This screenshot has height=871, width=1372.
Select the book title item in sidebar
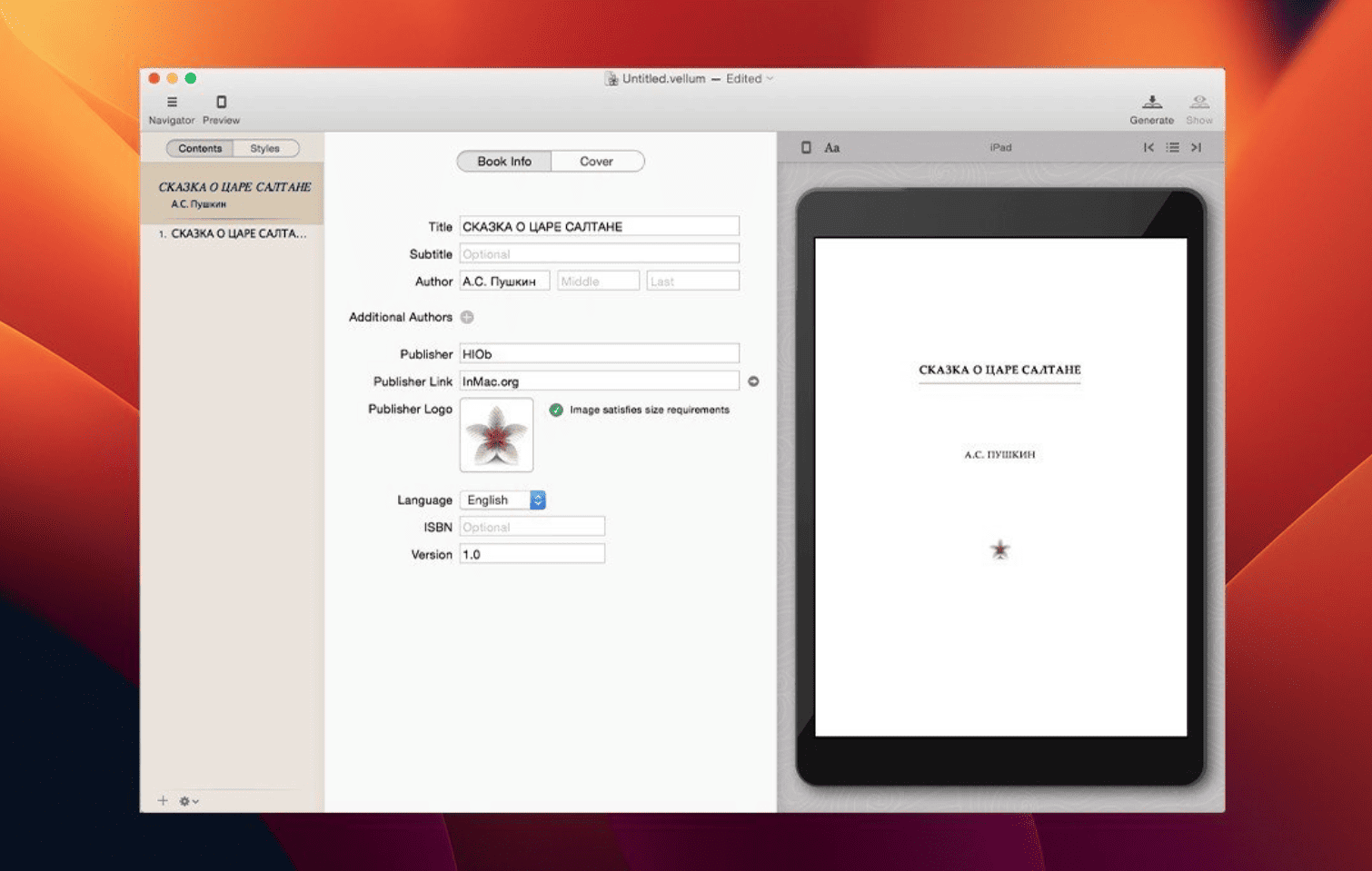pyautogui.click(x=233, y=193)
